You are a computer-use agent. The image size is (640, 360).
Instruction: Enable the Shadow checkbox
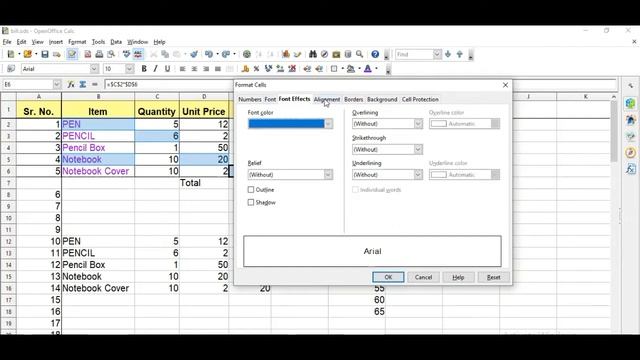pos(251,202)
